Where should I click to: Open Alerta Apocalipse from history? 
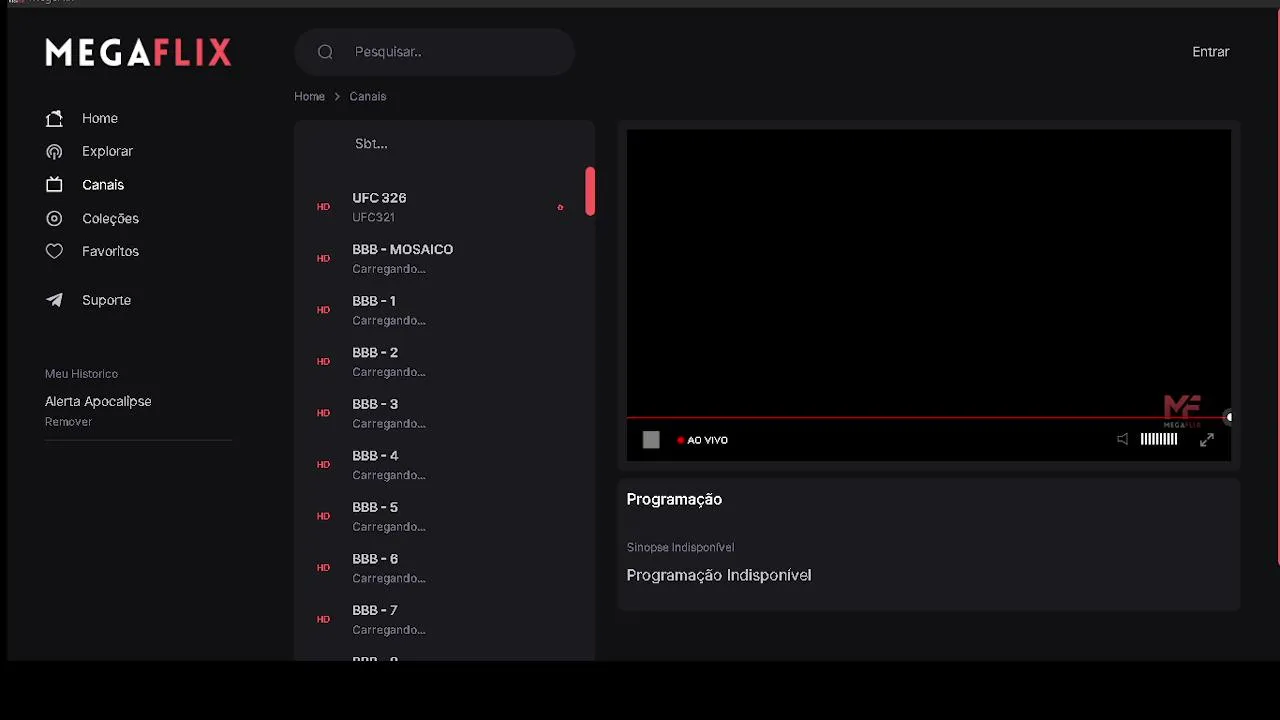pyautogui.click(x=98, y=401)
